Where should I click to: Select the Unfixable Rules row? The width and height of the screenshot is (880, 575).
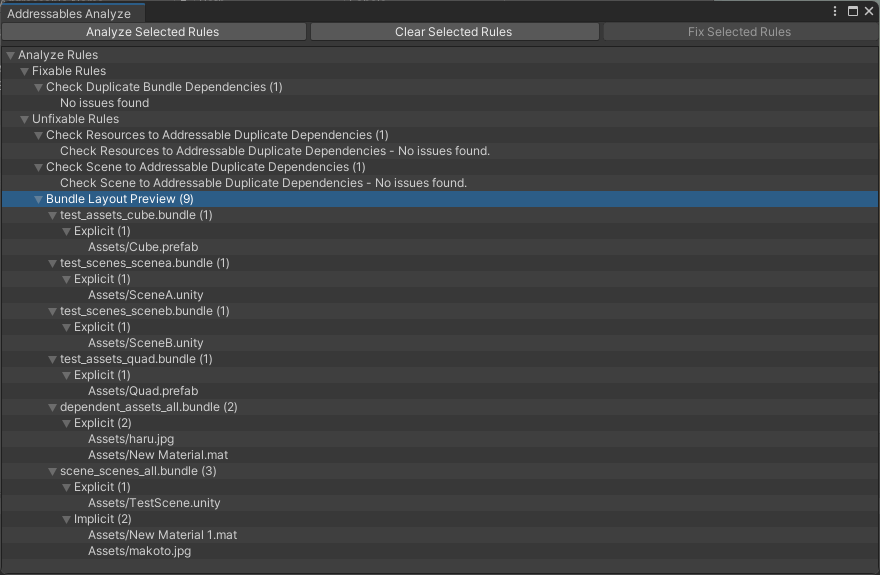[x=440, y=119]
